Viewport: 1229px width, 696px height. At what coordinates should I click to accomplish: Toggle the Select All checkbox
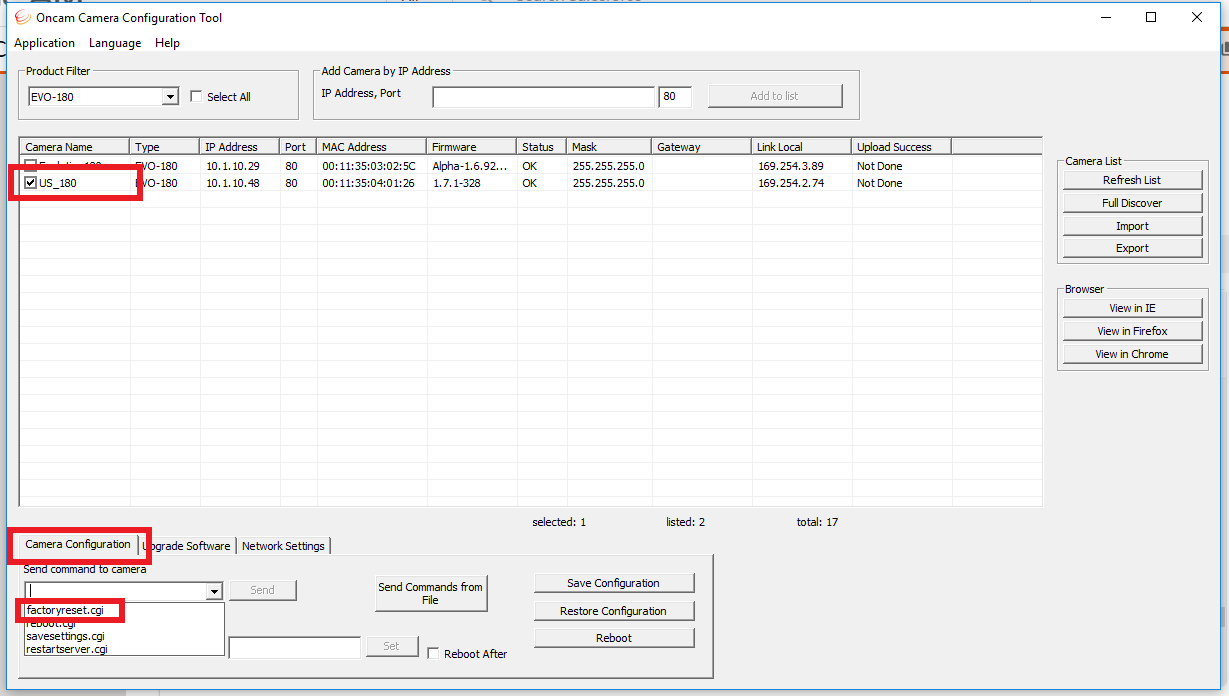pyautogui.click(x=196, y=97)
